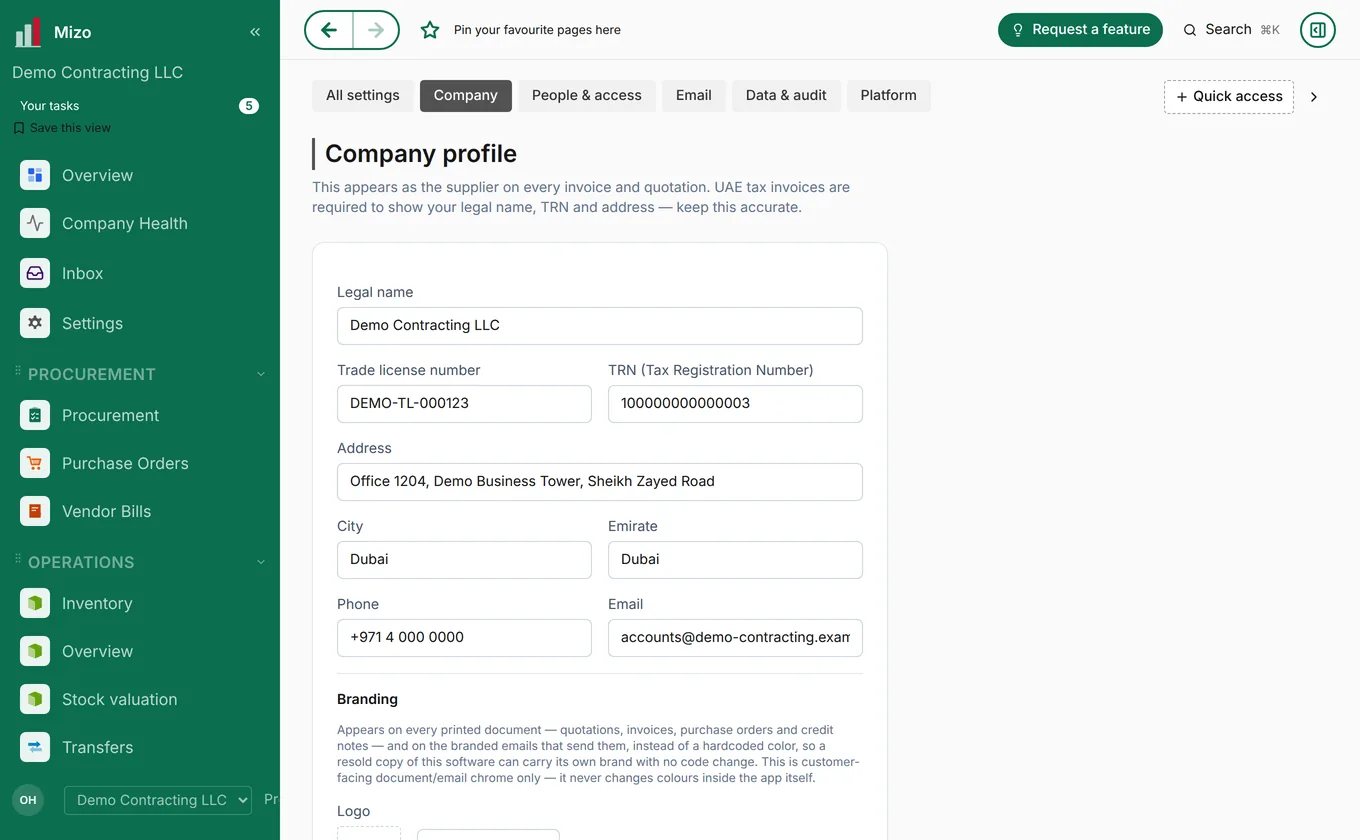Open the Search box in the header

pos(1232,30)
